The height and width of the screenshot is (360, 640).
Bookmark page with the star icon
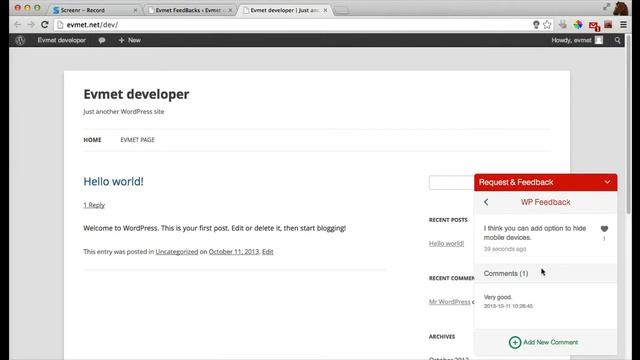(547, 25)
